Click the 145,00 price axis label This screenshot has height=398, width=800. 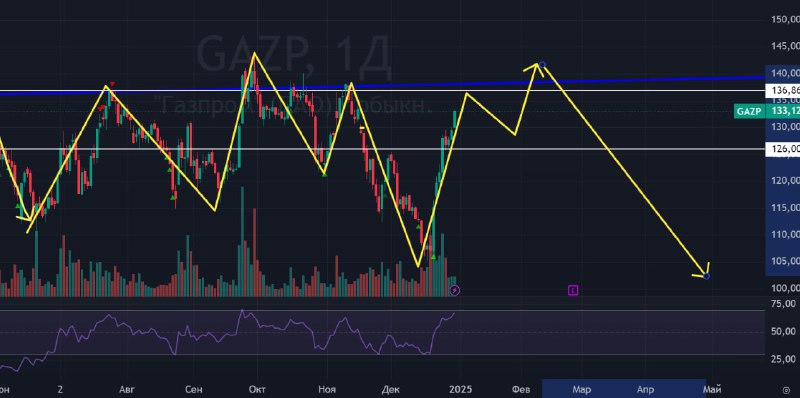coord(786,46)
